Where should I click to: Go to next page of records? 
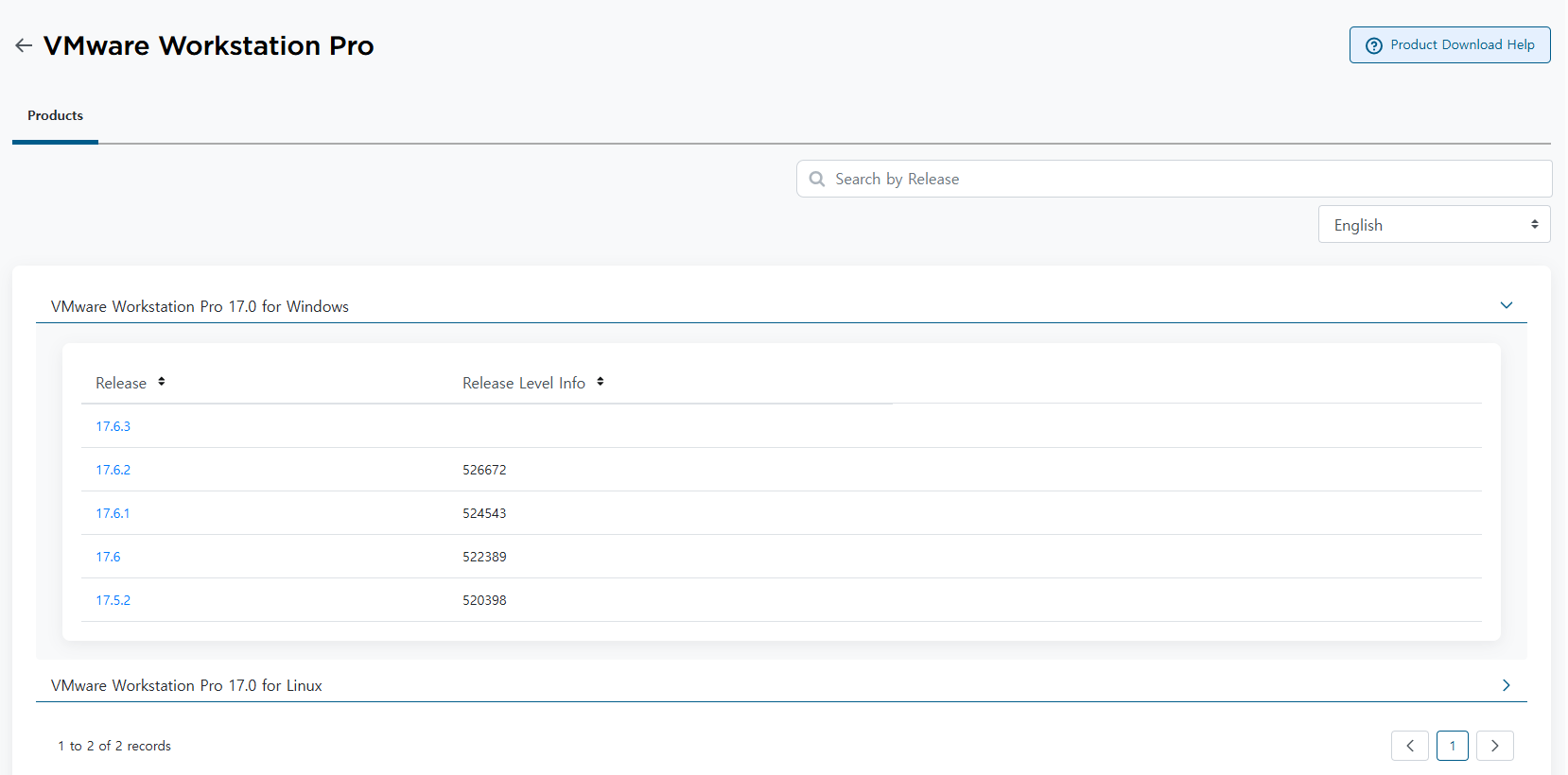[1495, 746]
